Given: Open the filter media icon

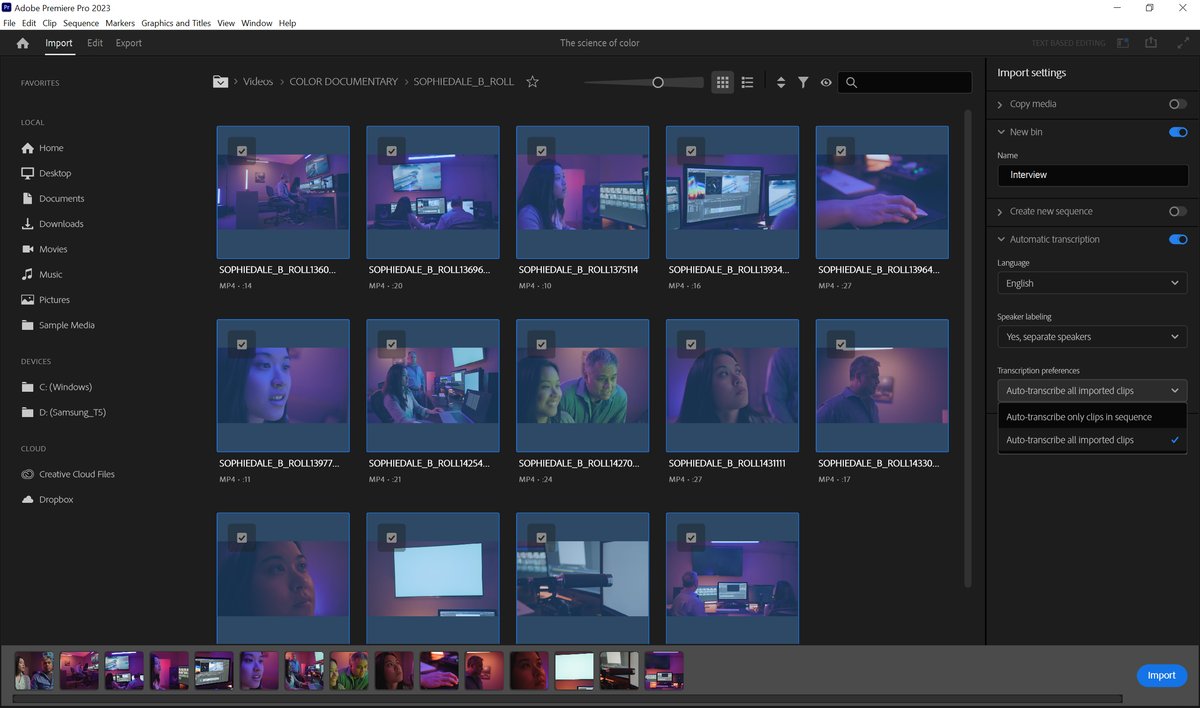Looking at the screenshot, I should tap(803, 82).
